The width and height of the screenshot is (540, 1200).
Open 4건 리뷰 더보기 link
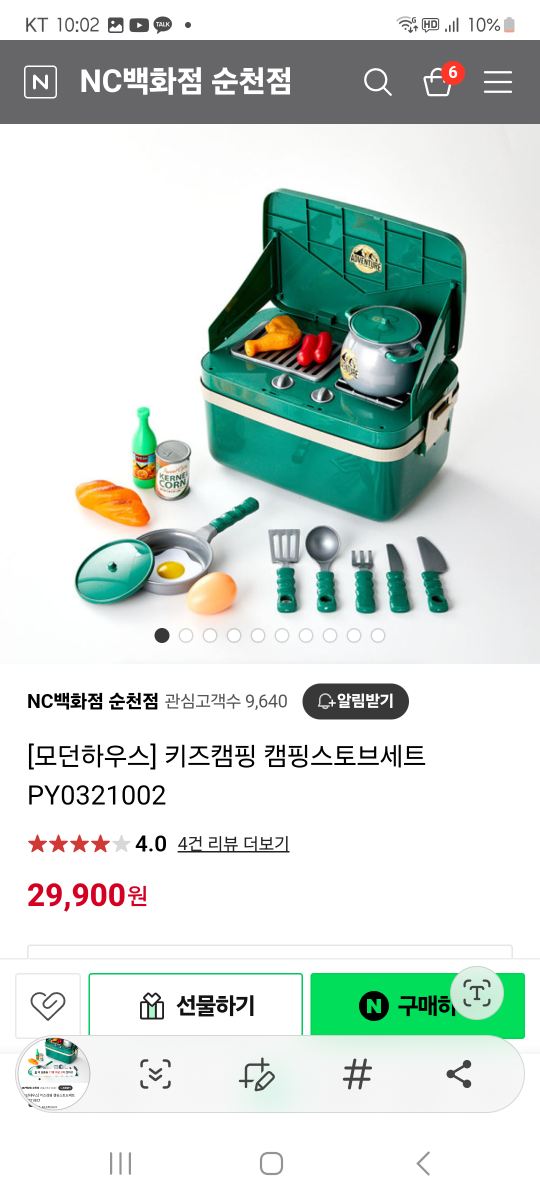point(233,844)
